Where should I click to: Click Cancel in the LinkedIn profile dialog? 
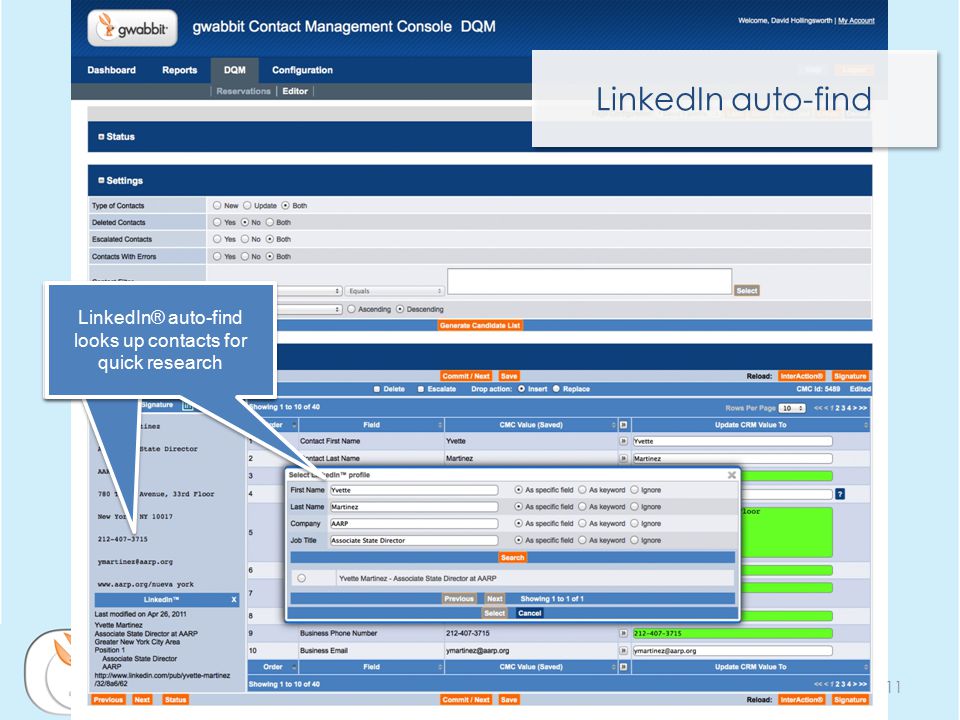click(x=530, y=613)
